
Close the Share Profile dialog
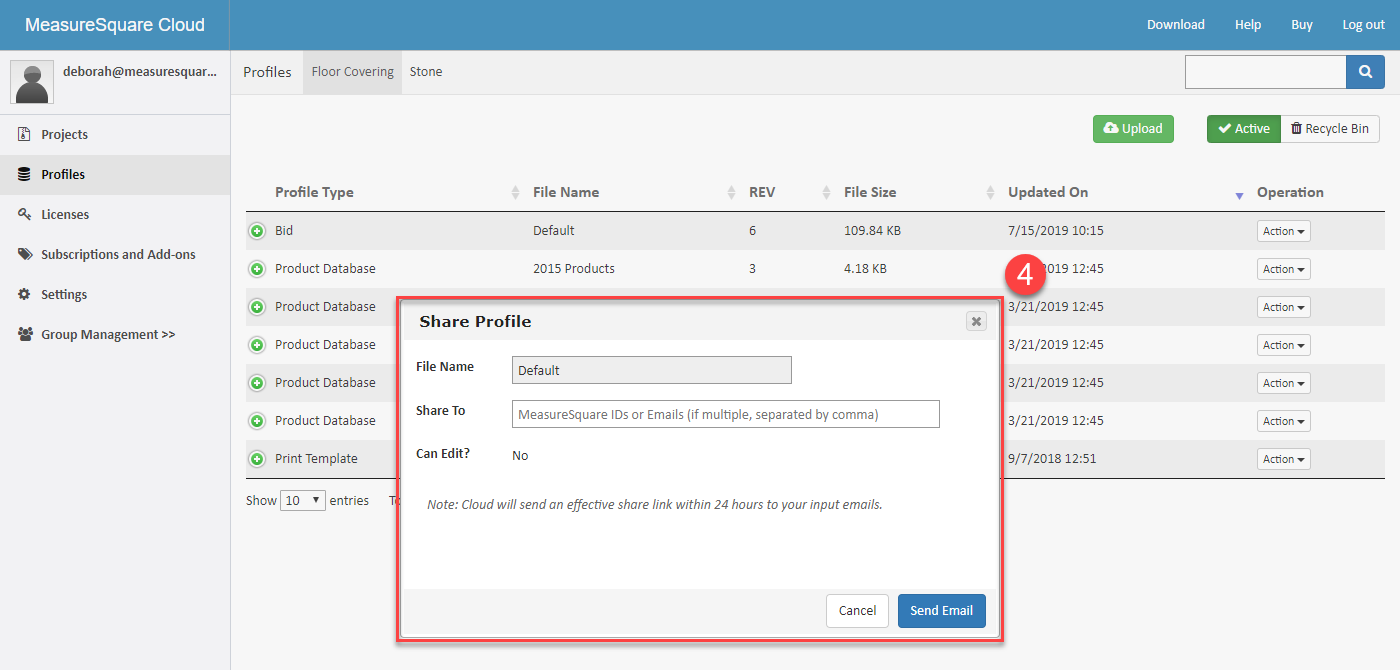(x=977, y=321)
